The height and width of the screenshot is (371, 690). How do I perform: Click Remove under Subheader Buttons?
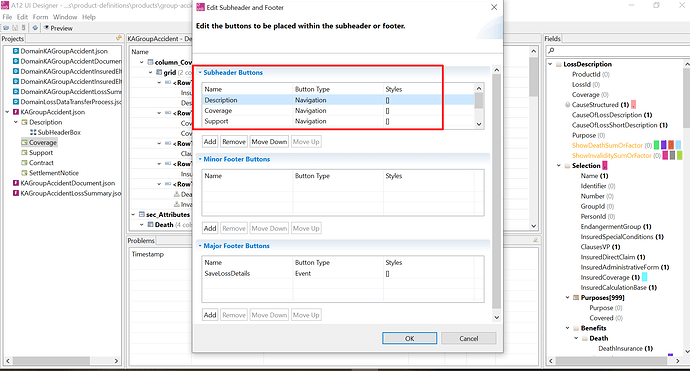tap(234, 142)
